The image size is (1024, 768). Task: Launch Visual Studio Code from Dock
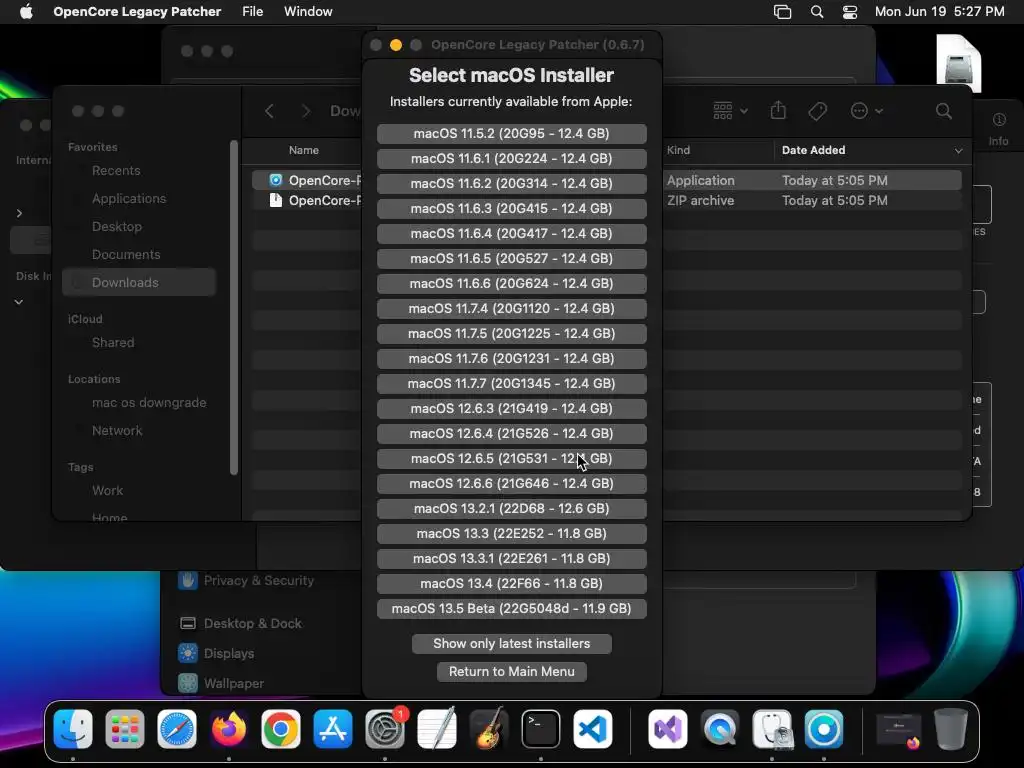pyautogui.click(x=593, y=729)
